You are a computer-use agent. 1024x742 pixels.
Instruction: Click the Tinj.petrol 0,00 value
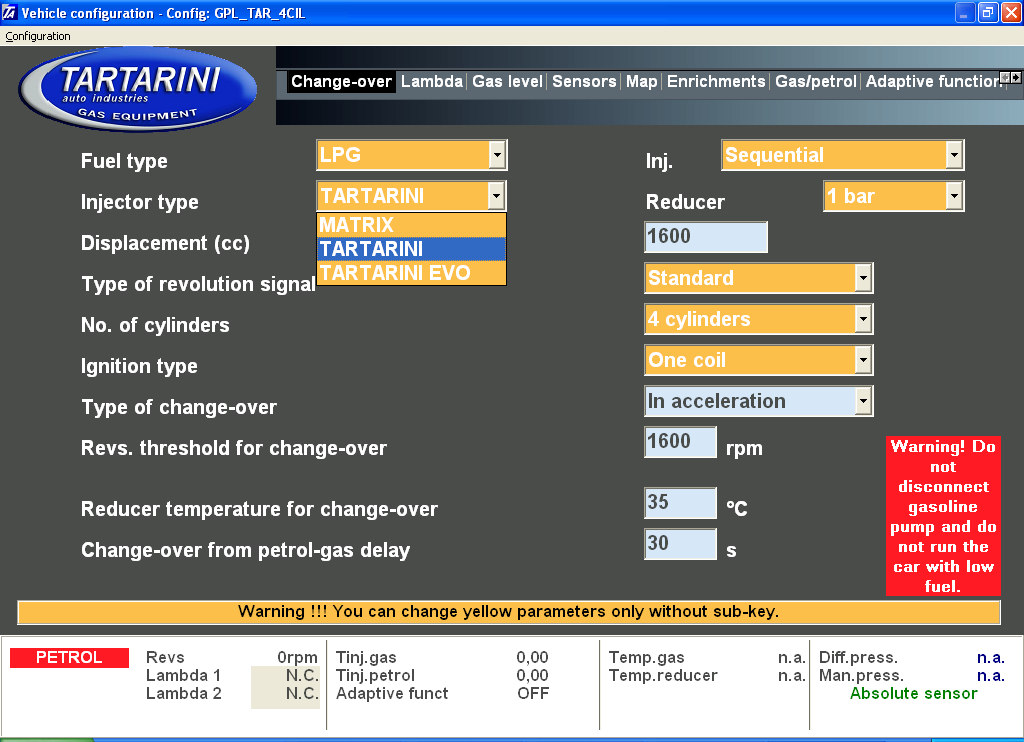(x=532, y=675)
